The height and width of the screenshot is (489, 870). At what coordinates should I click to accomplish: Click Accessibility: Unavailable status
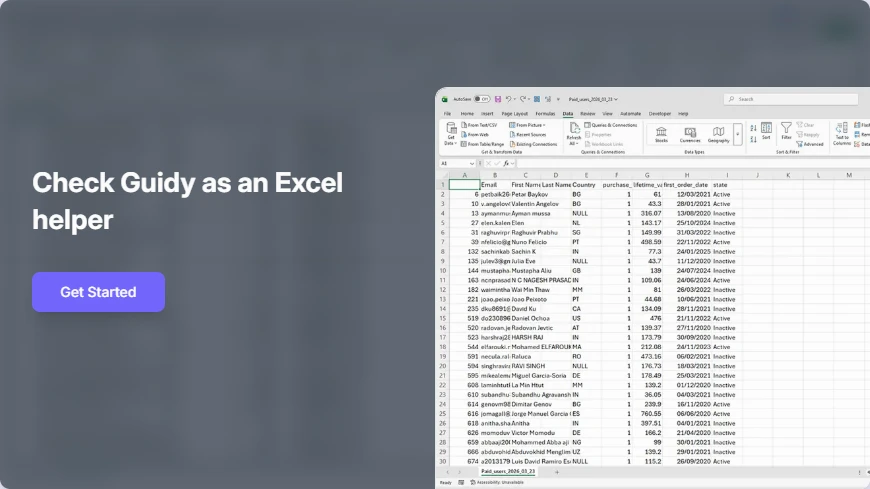pos(497,482)
